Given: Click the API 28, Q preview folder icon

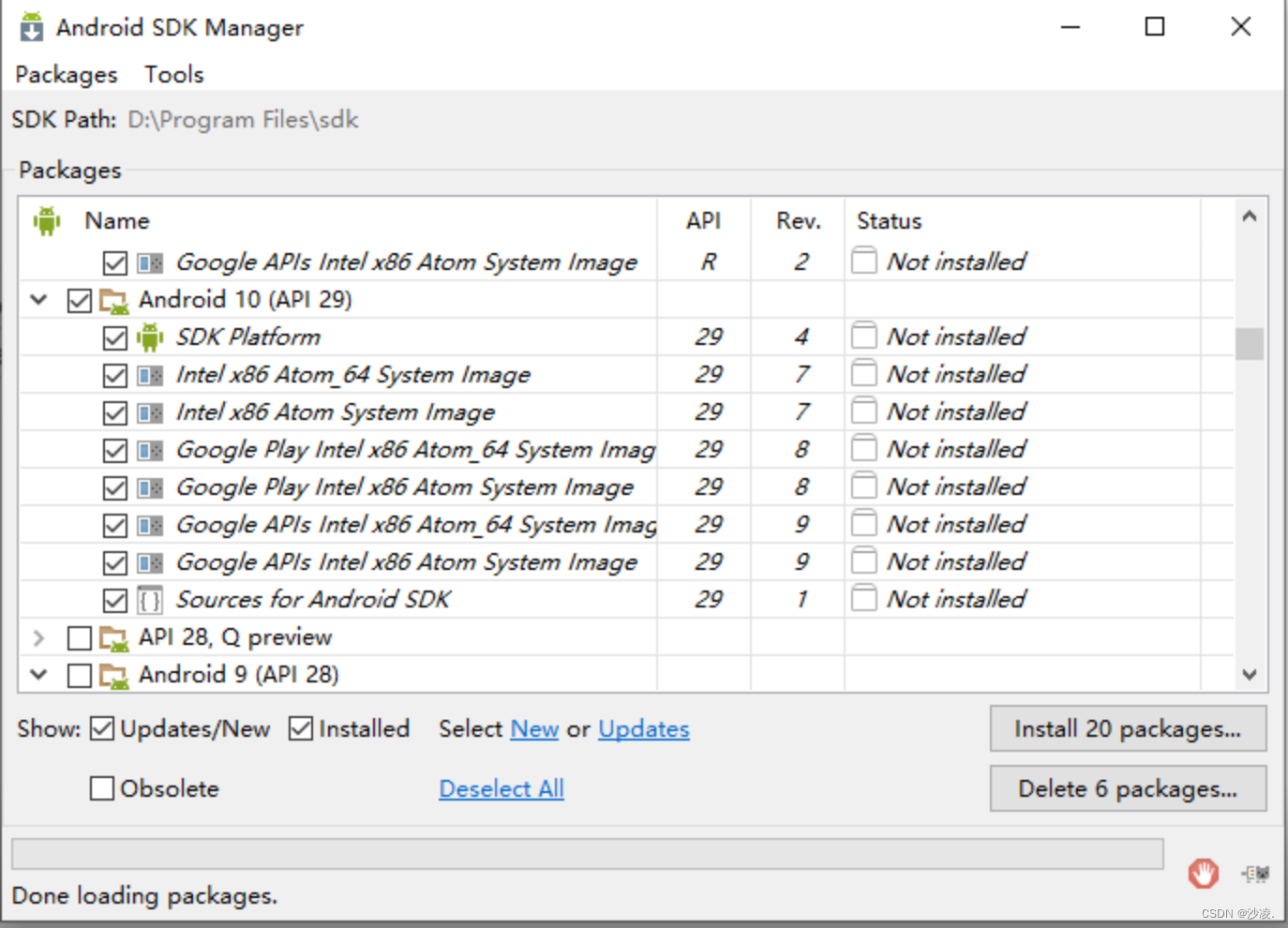Looking at the screenshot, I should pyautogui.click(x=114, y=638).
